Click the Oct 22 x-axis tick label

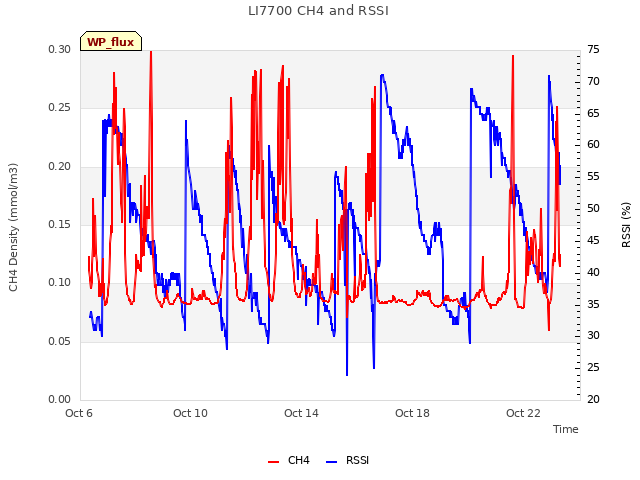[x=523, y=413]
